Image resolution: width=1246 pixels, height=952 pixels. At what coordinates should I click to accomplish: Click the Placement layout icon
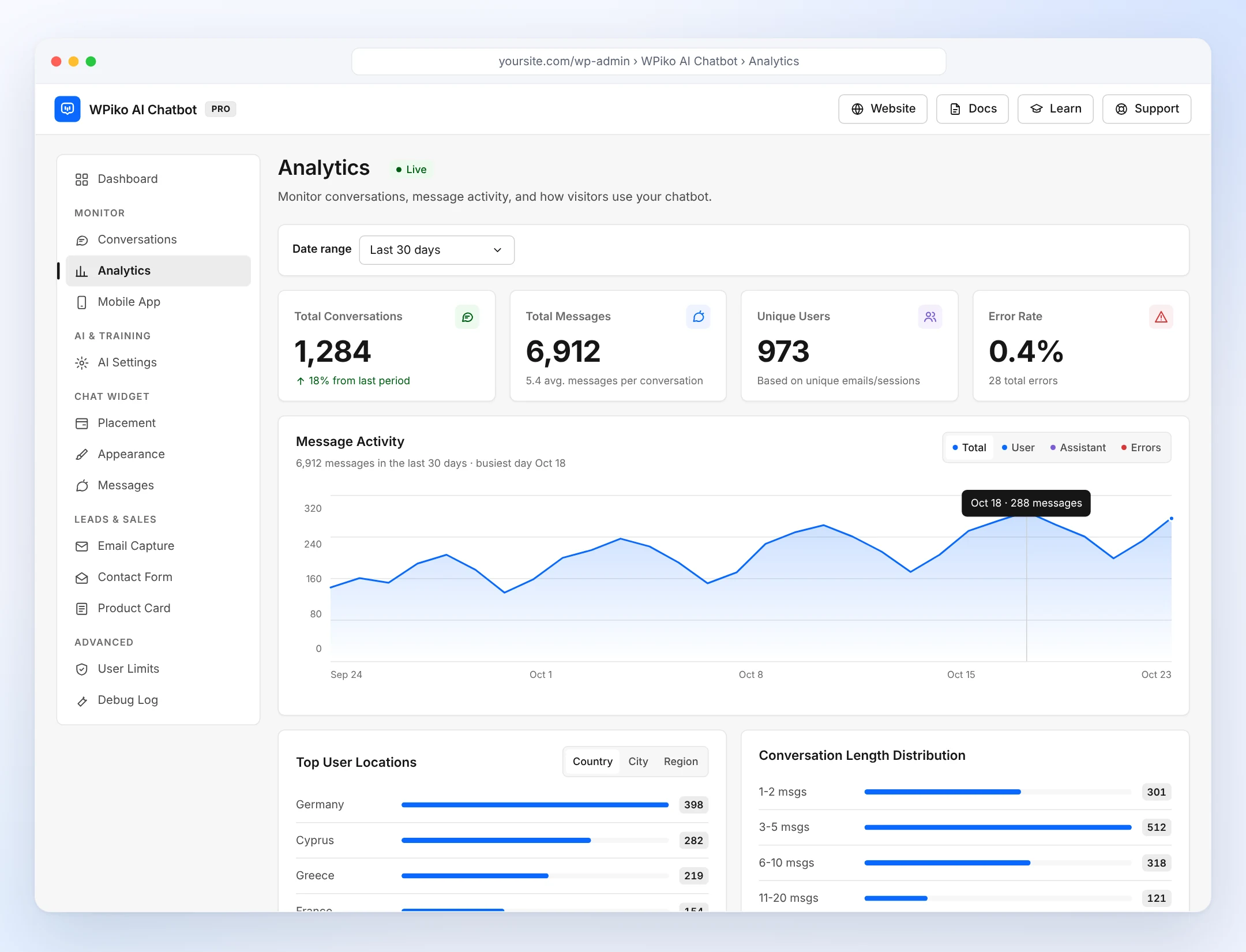82,423
